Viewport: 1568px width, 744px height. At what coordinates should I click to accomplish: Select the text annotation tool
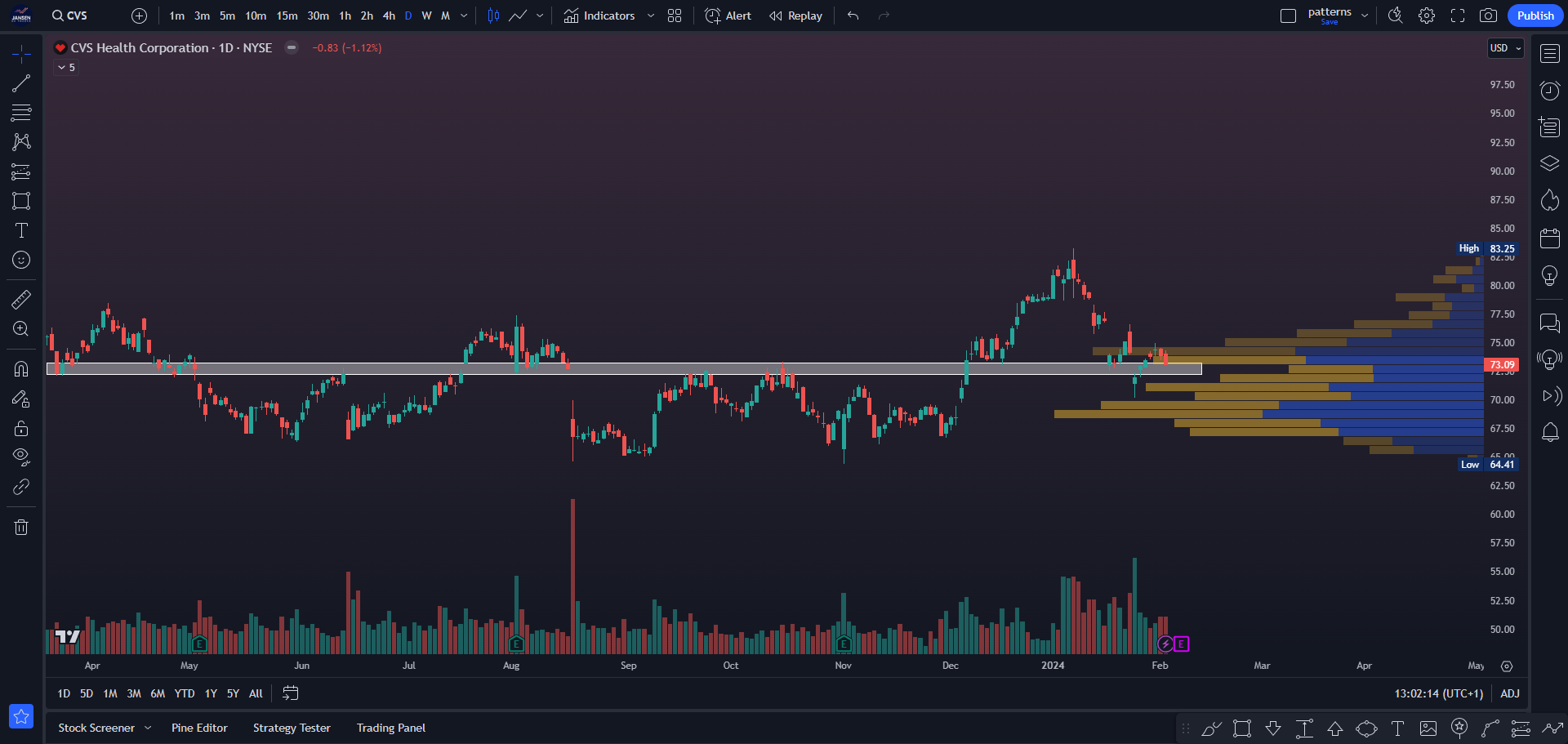[x=21, y=230]
